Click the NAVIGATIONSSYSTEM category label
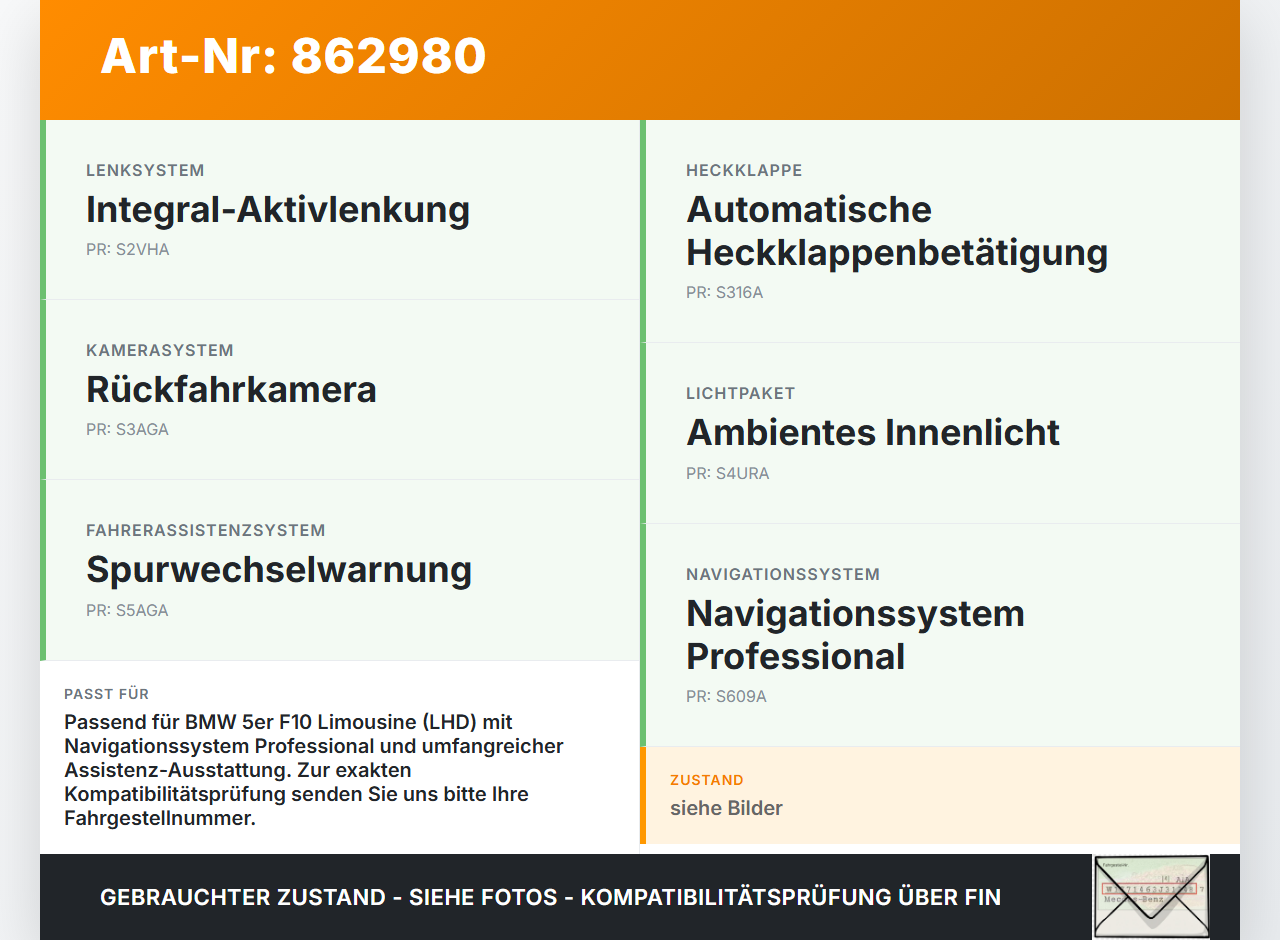1280x940 pixels. [783, 574]
